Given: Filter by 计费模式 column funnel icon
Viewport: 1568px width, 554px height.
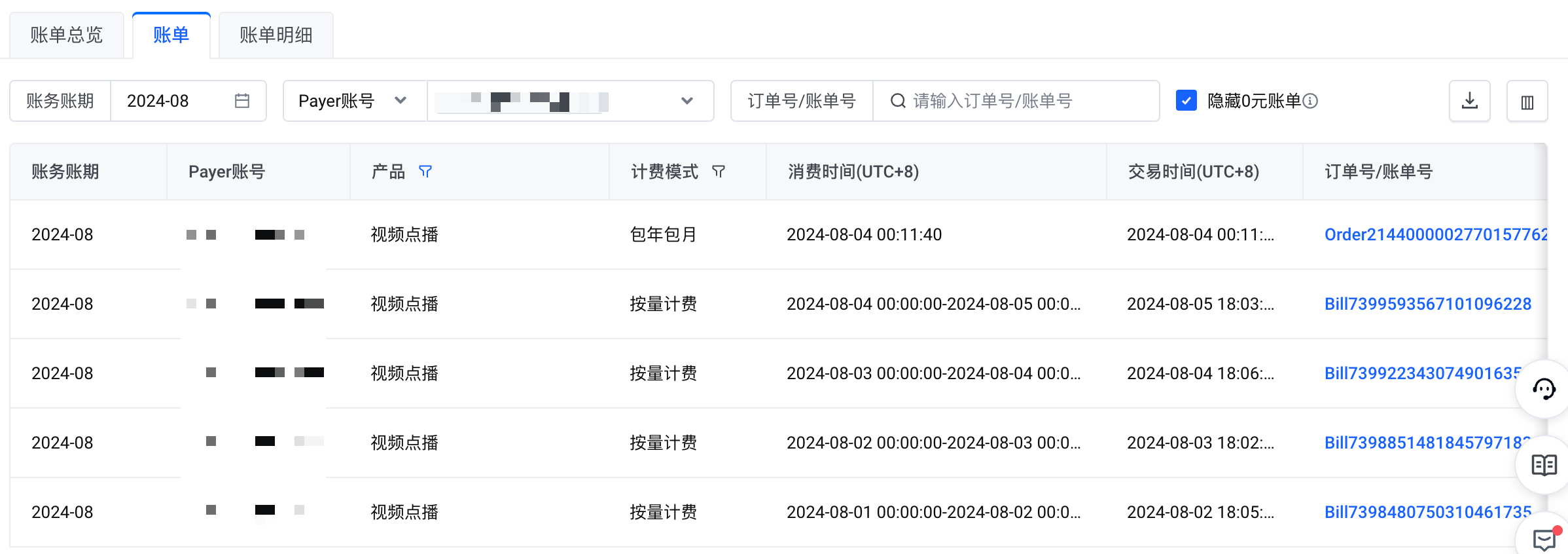Looking at the screenshot, I should [719, 172].
